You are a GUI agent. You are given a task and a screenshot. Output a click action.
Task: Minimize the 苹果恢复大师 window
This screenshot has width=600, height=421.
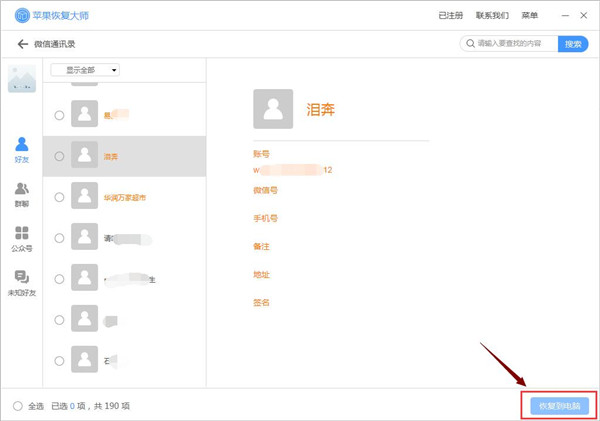(565, 15)
